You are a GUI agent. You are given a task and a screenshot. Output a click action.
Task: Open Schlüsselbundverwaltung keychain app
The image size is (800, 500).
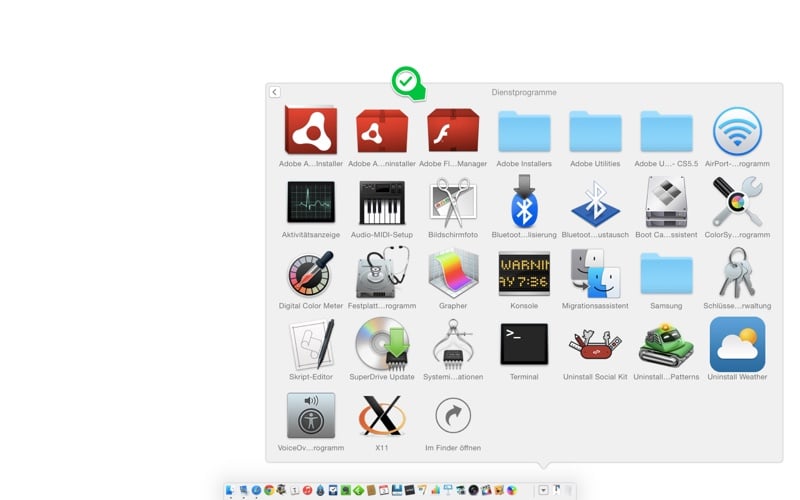point(737,272)
